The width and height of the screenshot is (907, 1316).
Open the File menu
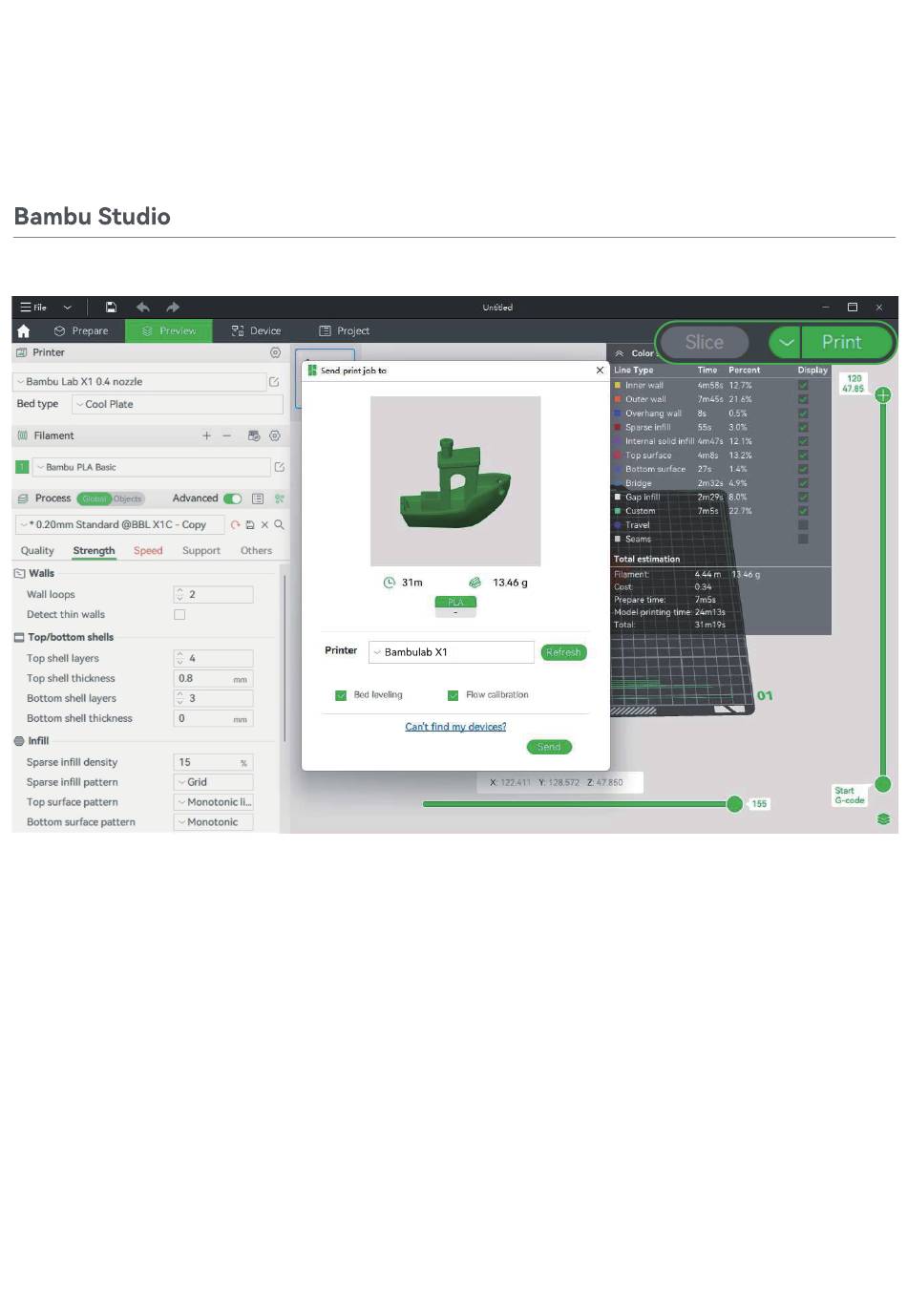click(34, 308)
